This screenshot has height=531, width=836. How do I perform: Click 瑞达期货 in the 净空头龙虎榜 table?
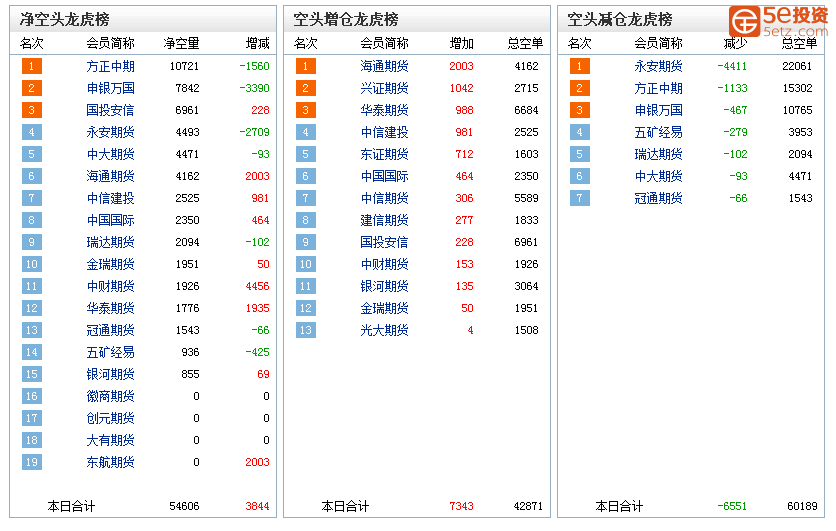click(x=110, y=242)
